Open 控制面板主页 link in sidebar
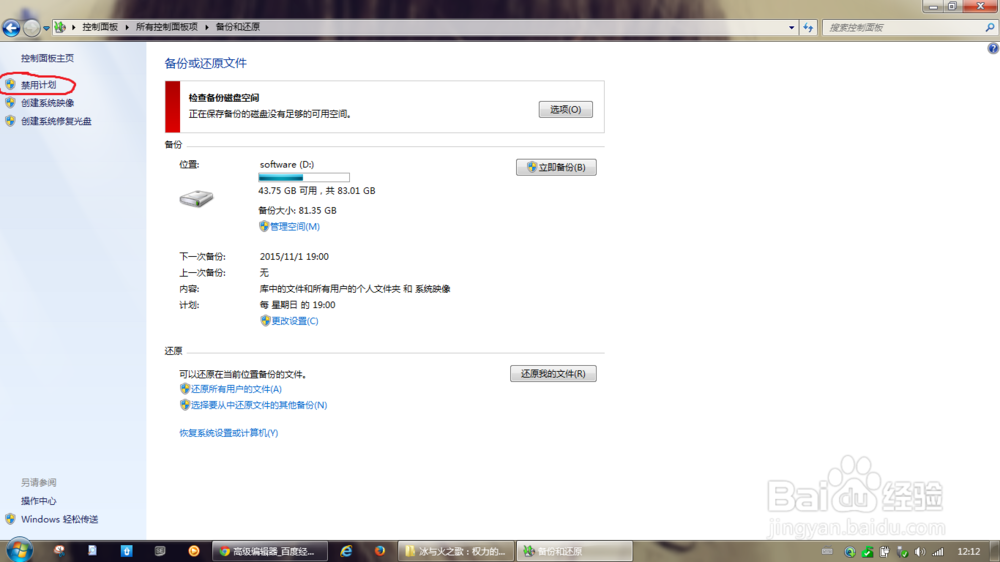The width and height of the screenshot is (1000, 562). pos(47,58)
